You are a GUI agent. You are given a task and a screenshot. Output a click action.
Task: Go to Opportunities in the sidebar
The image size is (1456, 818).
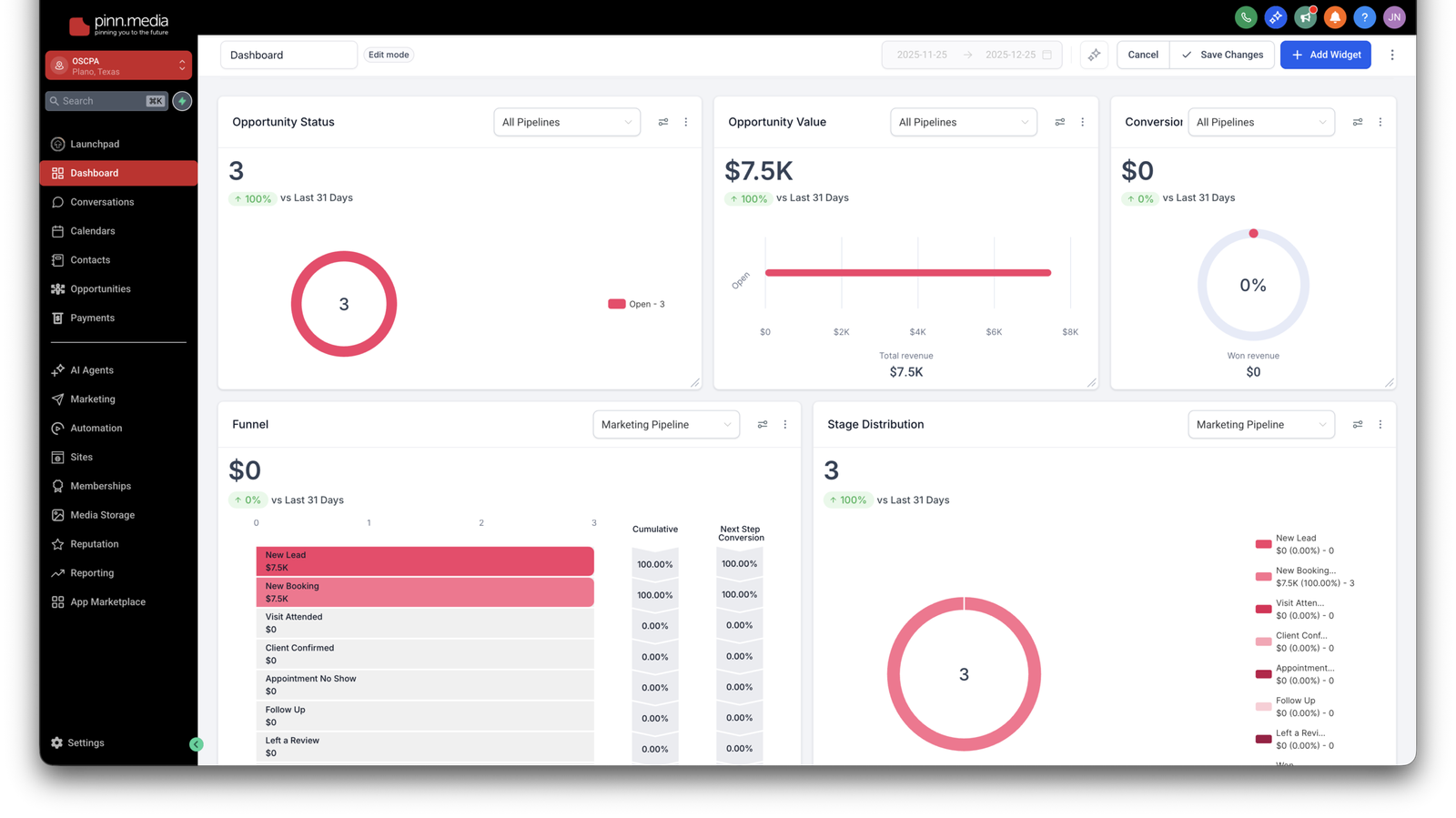point(100,289)
